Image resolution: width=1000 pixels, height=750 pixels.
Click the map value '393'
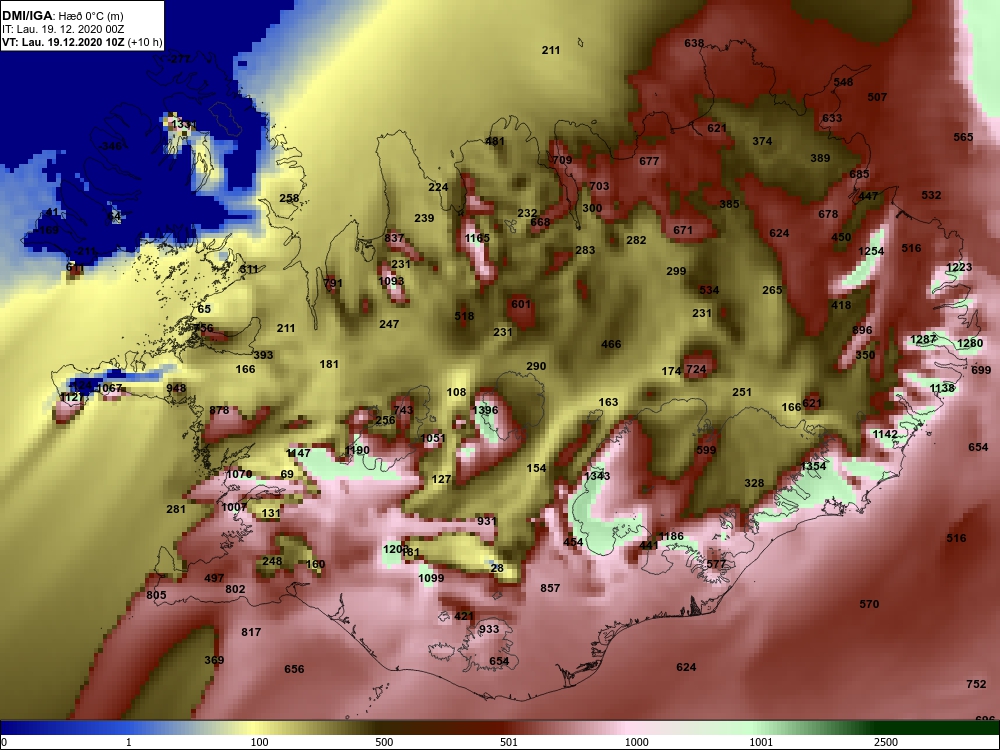263,355
